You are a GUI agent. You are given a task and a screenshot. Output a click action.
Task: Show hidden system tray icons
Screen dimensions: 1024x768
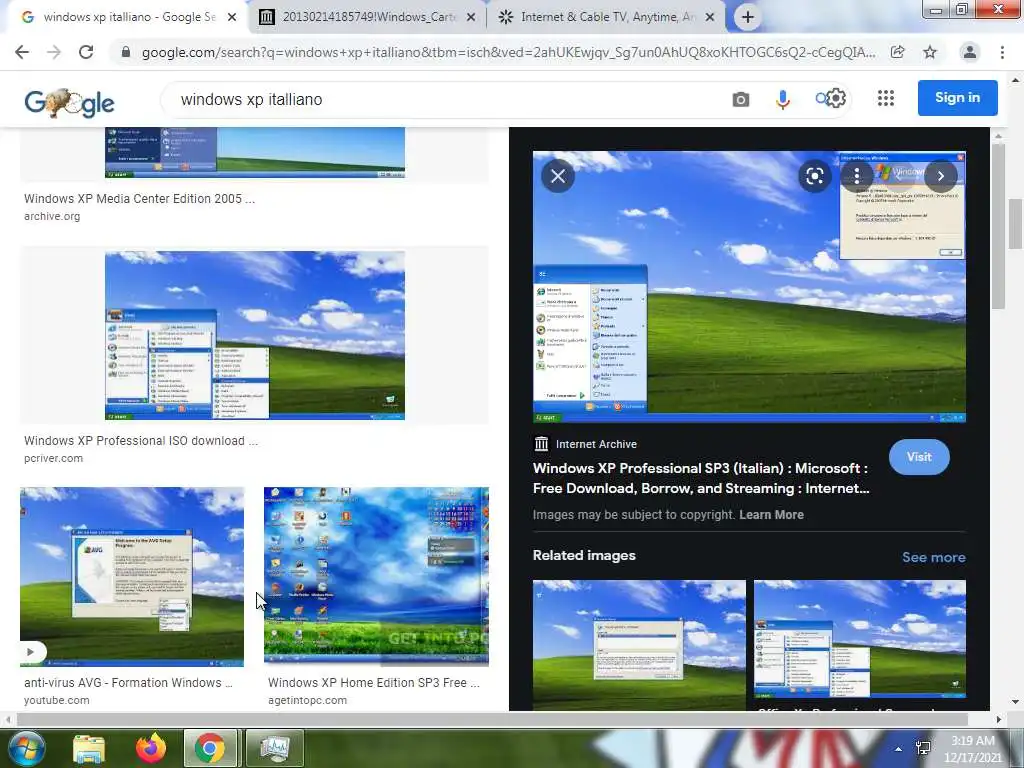click(x=899, y=749)
